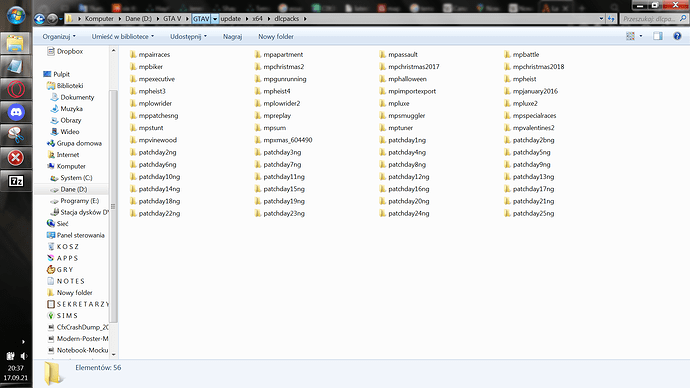This screenshot has height=388, width=690.
Task: Select the patchday22ng folder icon
Action: coord(133,213)
